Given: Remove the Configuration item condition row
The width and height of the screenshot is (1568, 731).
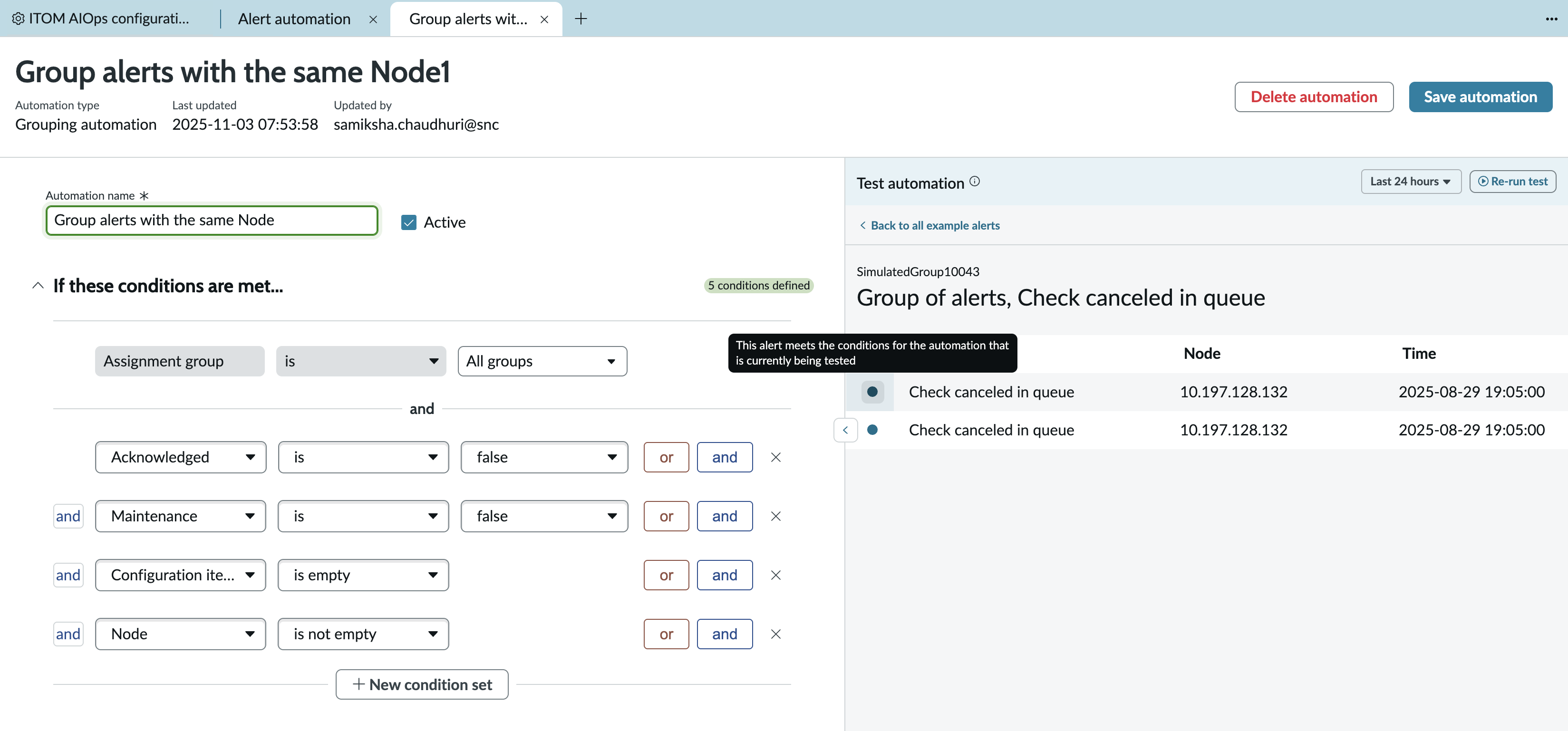Looking at the screenshot, I should [775, 575].
